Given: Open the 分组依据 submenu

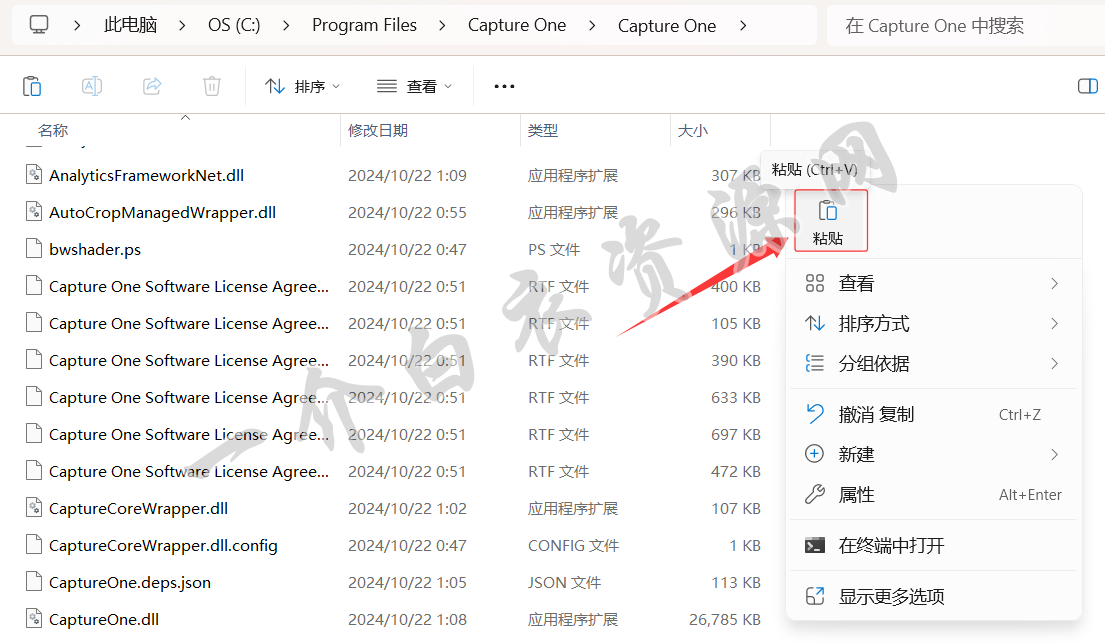Looking at the screenshot, I should click(933, 364).
